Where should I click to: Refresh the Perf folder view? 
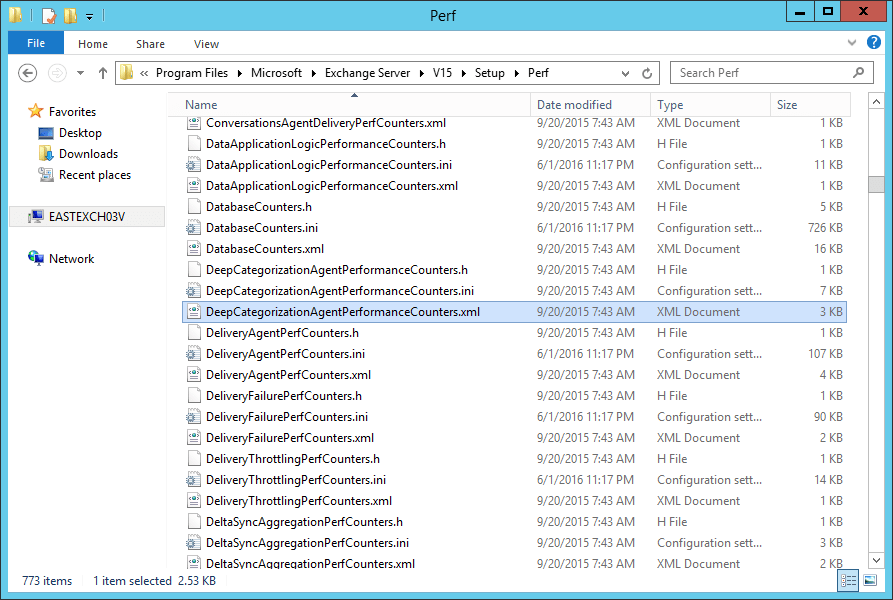tap(647, 73)
